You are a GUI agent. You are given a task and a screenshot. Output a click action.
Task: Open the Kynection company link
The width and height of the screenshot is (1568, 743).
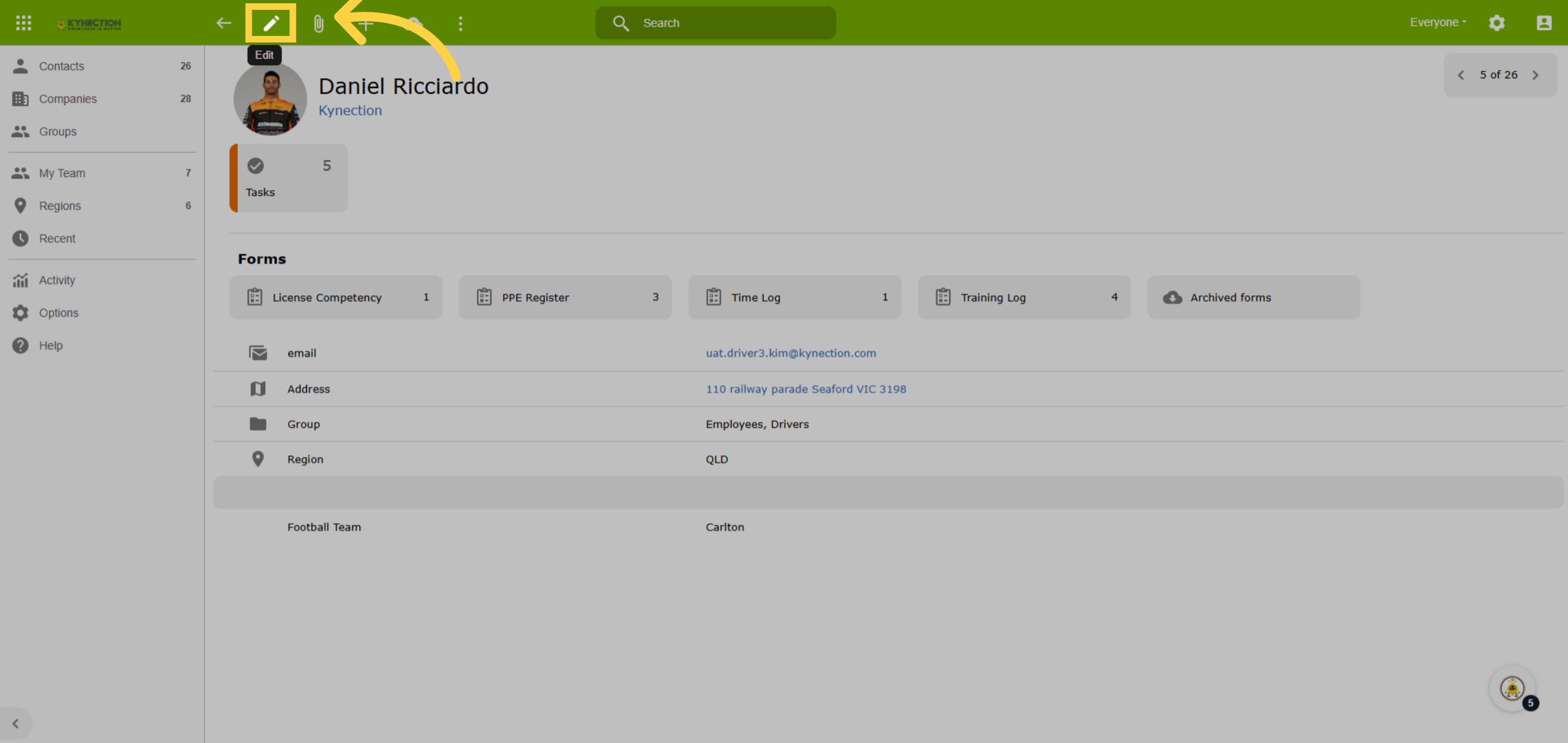tap(350, 110)
